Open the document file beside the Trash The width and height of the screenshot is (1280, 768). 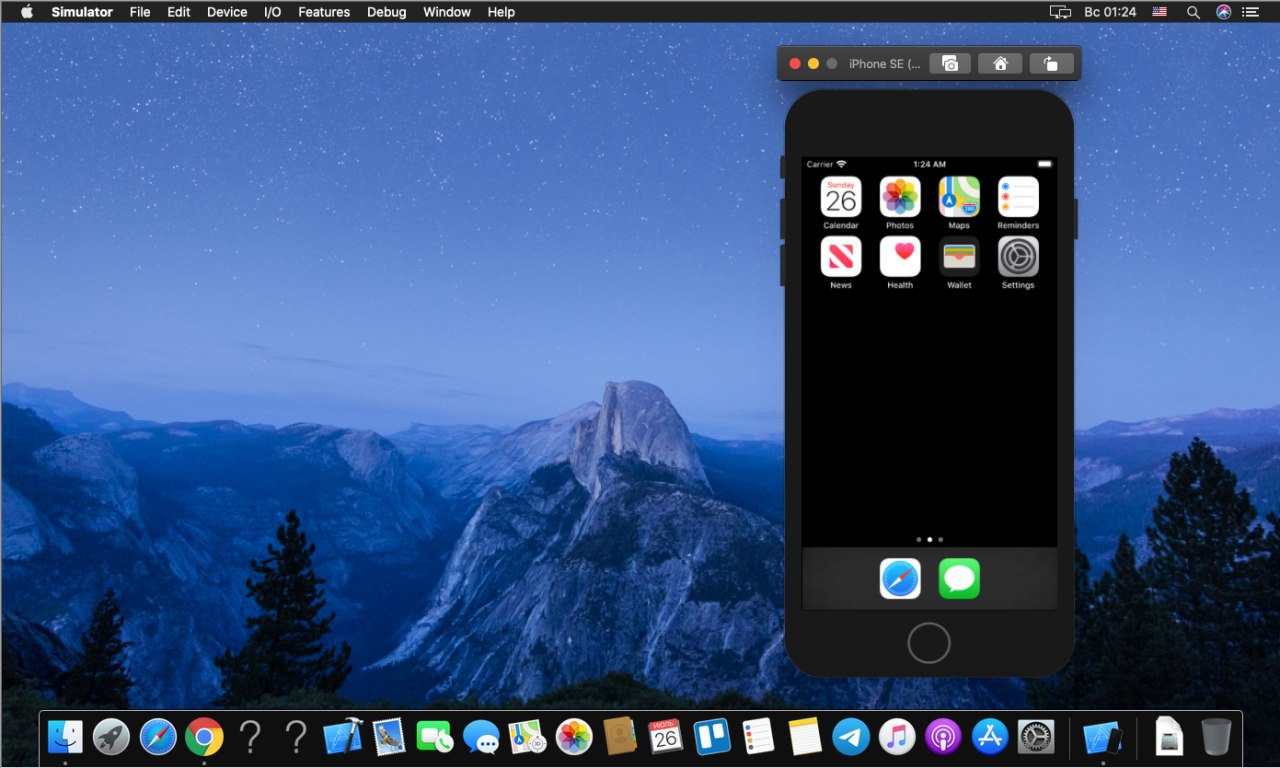pyautogui.click(x=1169, y=738)
